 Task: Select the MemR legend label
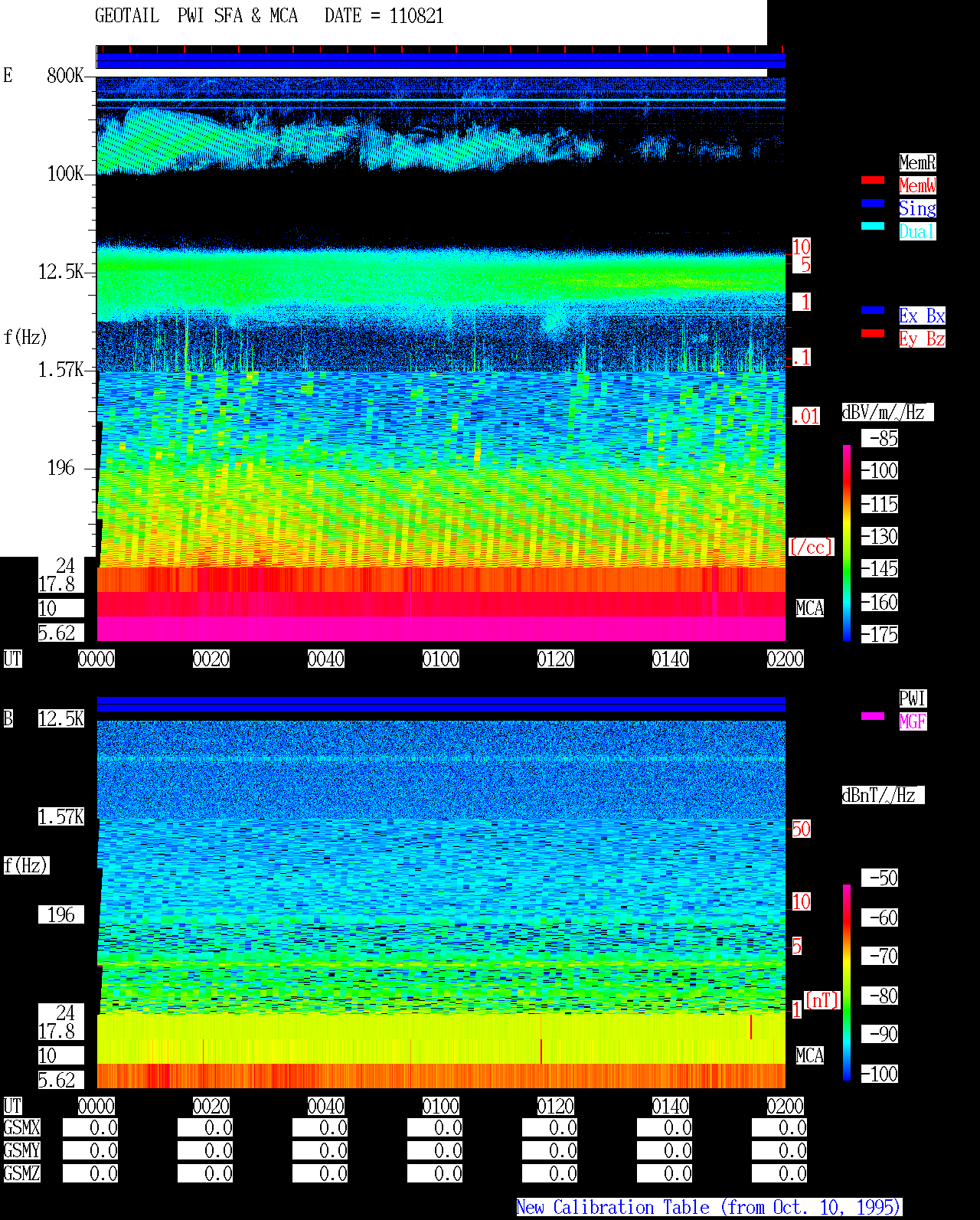click(917, 162)
